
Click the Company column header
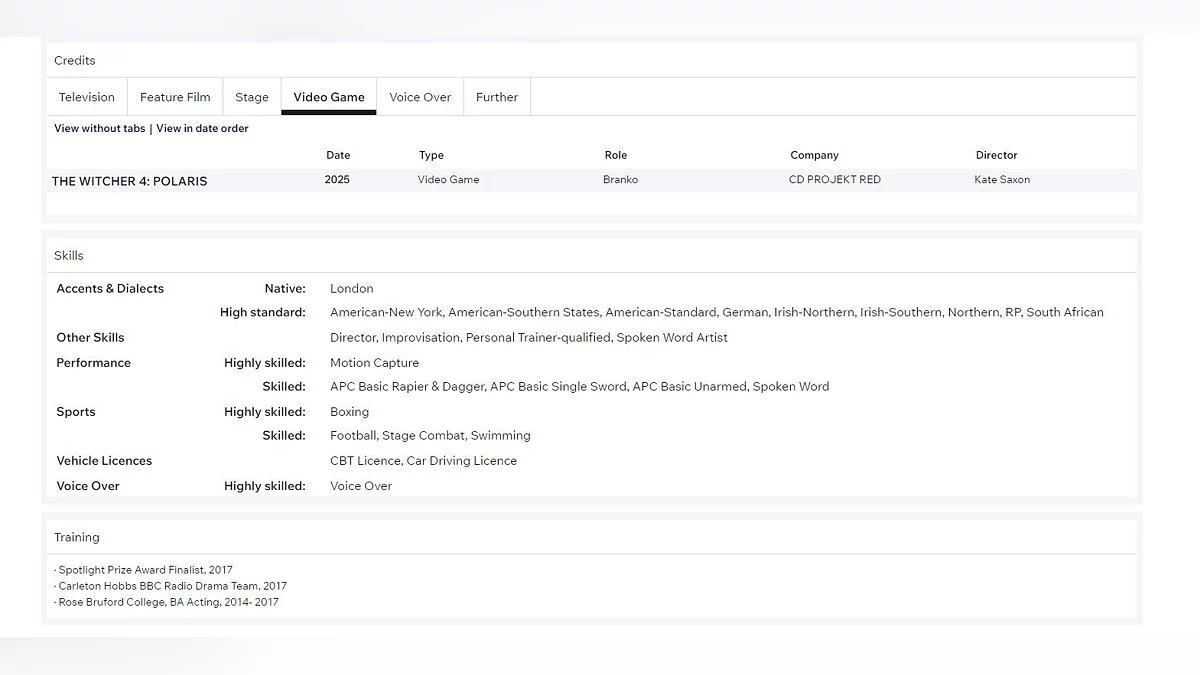click(814, 155)
